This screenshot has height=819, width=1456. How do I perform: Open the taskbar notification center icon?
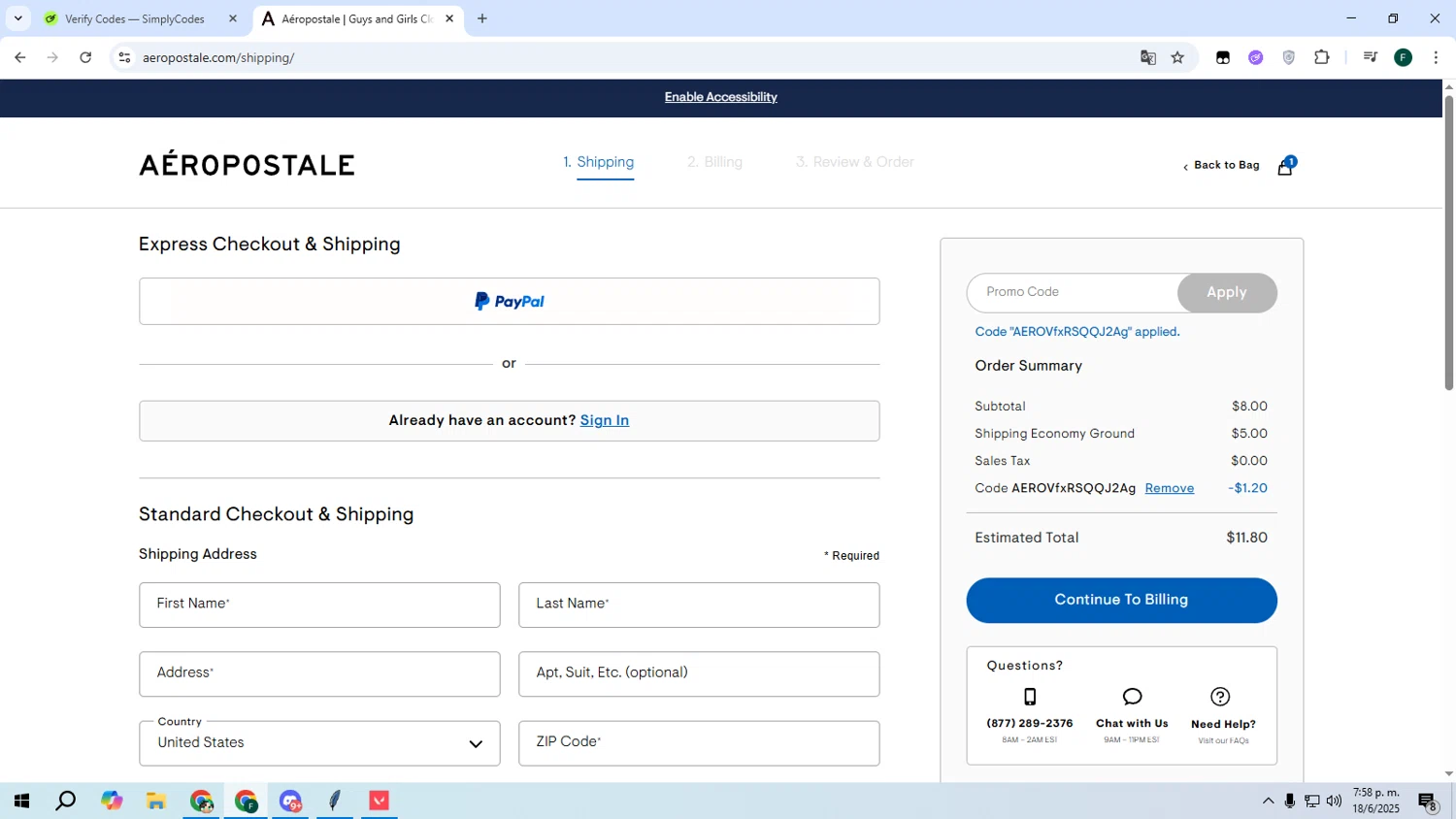[x=1428, y=802]
